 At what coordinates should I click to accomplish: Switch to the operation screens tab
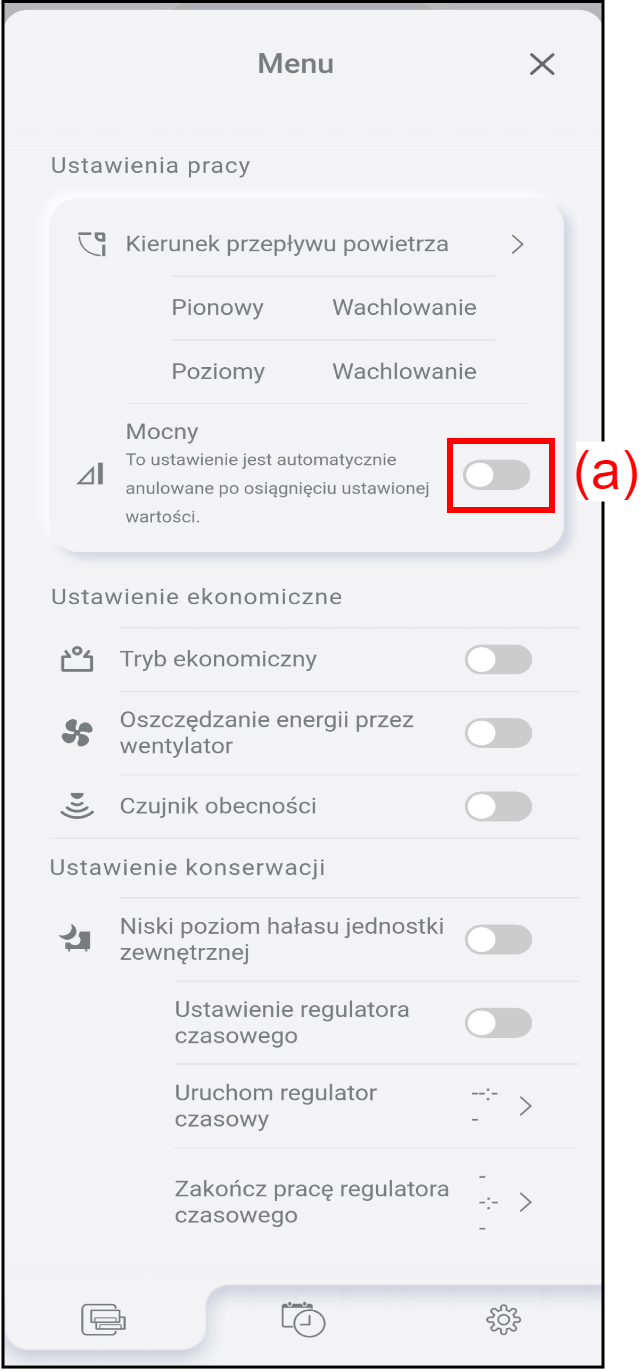coord(104,1320)
